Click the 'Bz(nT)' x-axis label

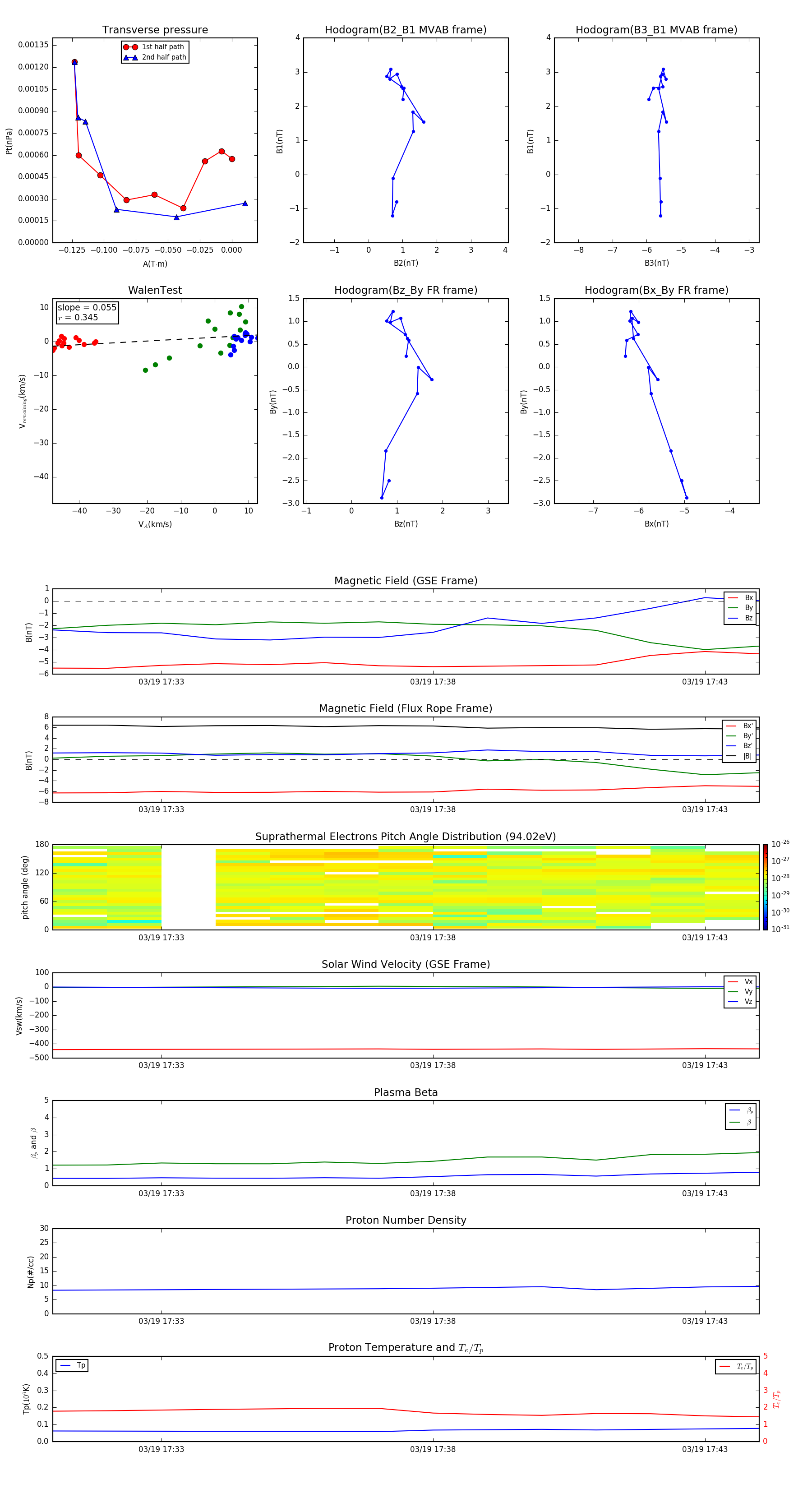(x=406, y=524)
